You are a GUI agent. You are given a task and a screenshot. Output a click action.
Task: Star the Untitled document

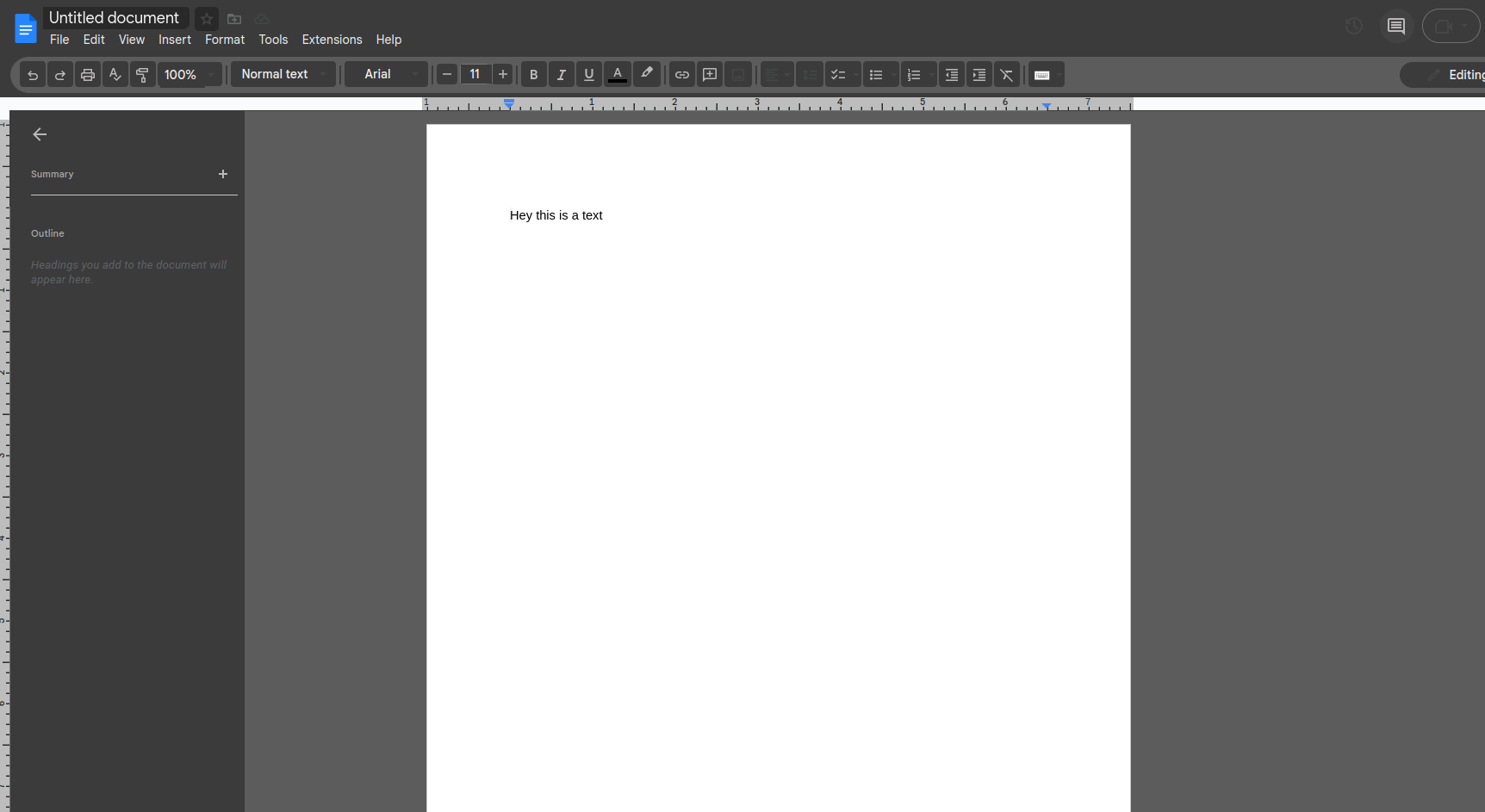tap(206, 18)
